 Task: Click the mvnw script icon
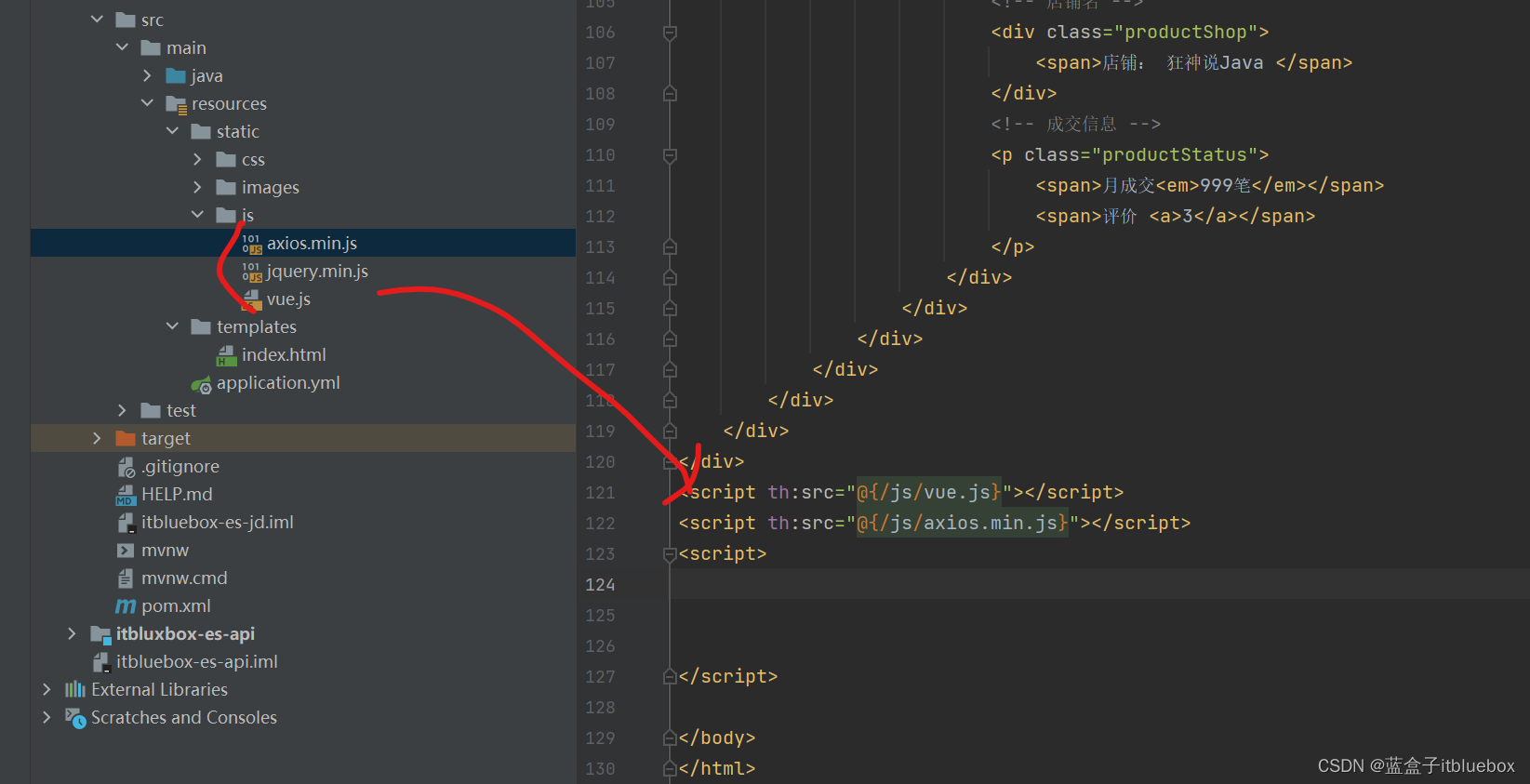click(126, 551)
